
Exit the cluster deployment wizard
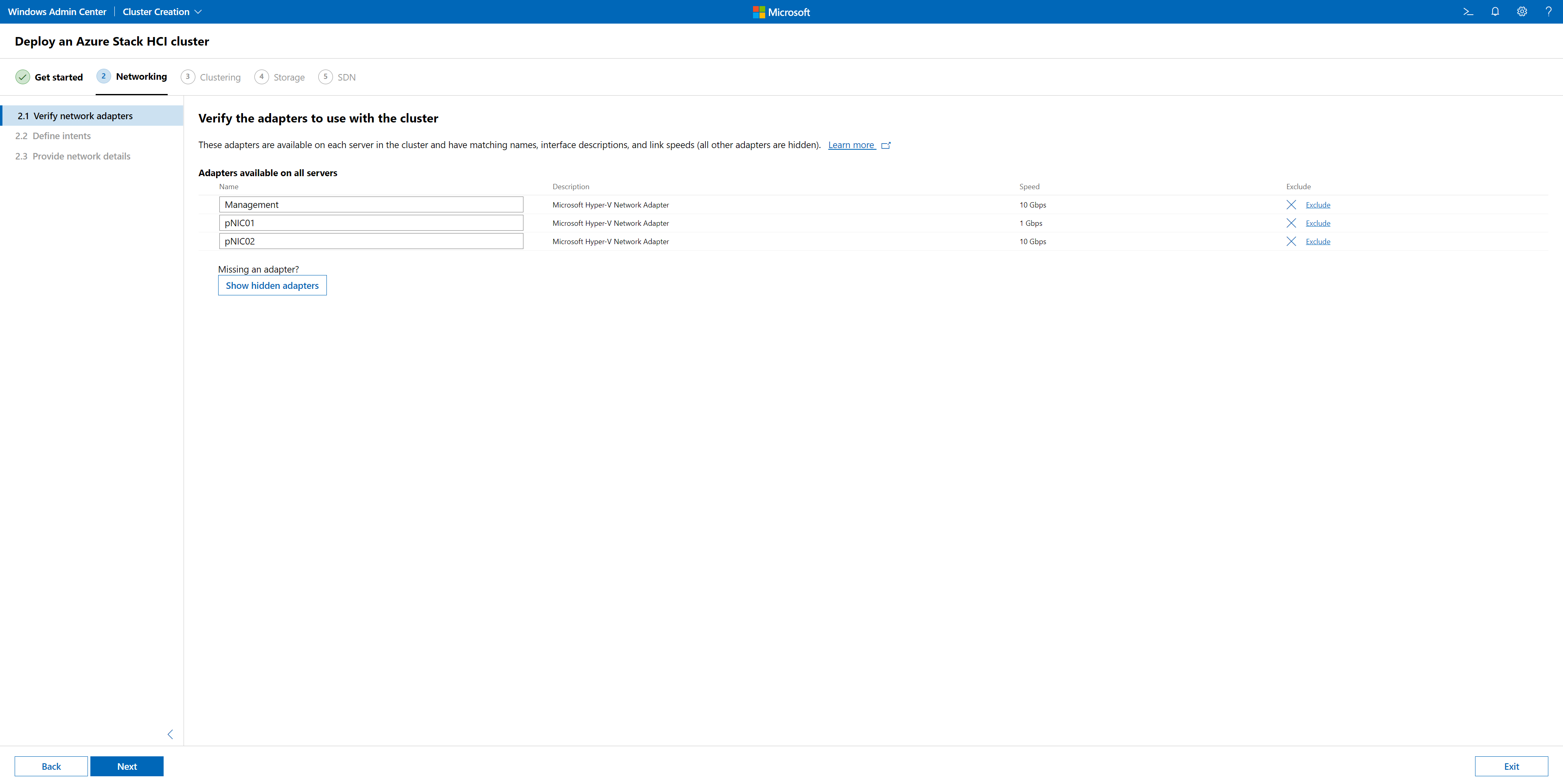pyautogui.click(x=1511, y=767)
